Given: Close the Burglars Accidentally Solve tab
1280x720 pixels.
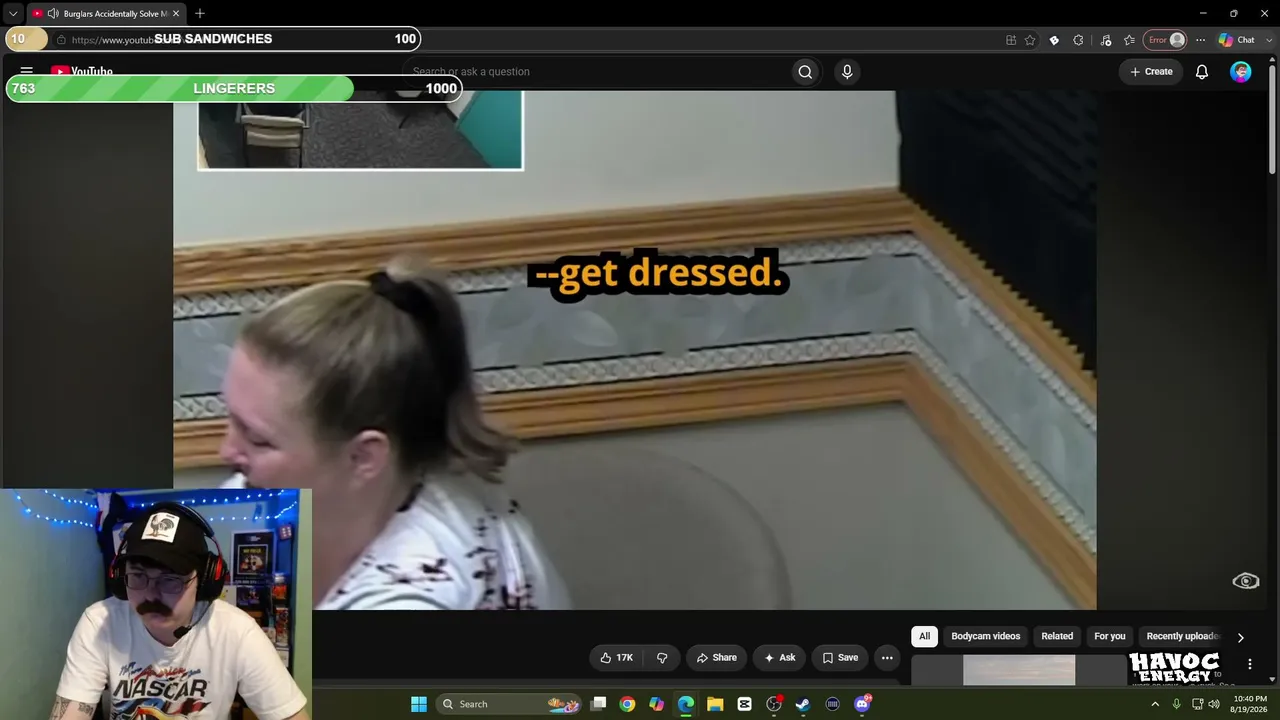Looking at the screenshot, I should point(177,13).
